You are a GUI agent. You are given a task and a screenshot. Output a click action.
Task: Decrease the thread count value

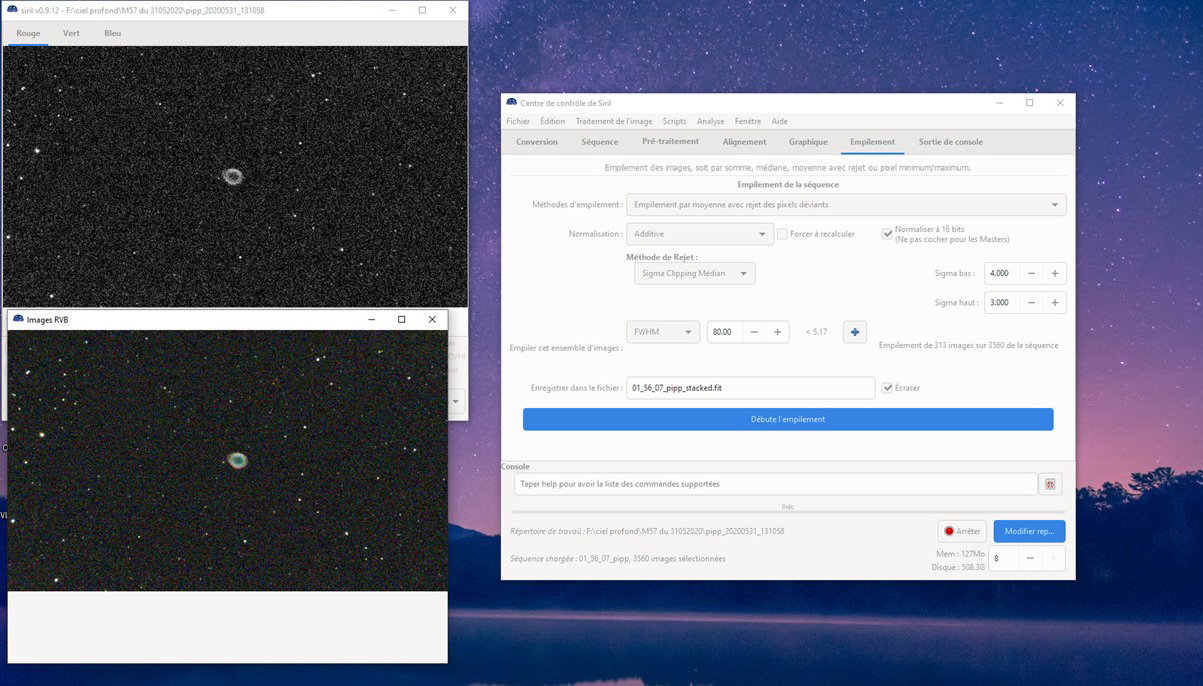click(1030, 558)
